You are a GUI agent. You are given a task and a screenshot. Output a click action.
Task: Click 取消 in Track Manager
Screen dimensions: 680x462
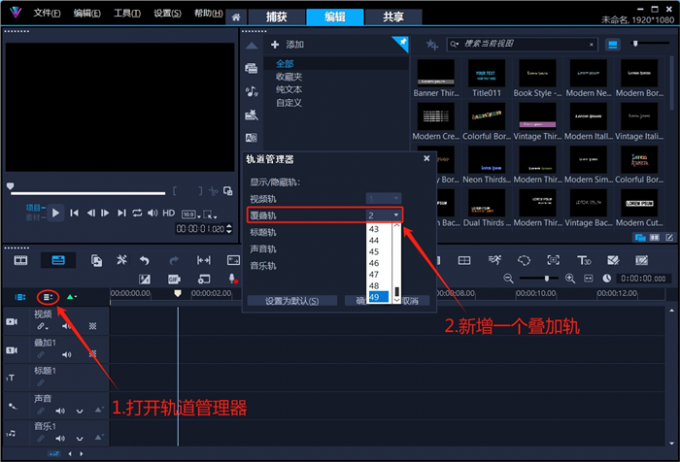(x=410, y=301)
